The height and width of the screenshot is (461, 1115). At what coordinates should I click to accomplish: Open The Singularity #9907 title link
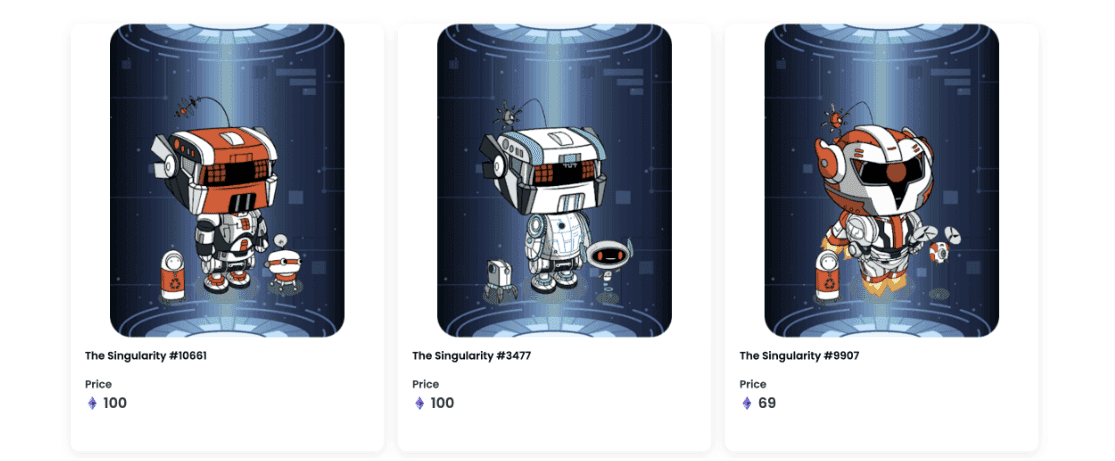pyautogui.click(x=799, y=356)
